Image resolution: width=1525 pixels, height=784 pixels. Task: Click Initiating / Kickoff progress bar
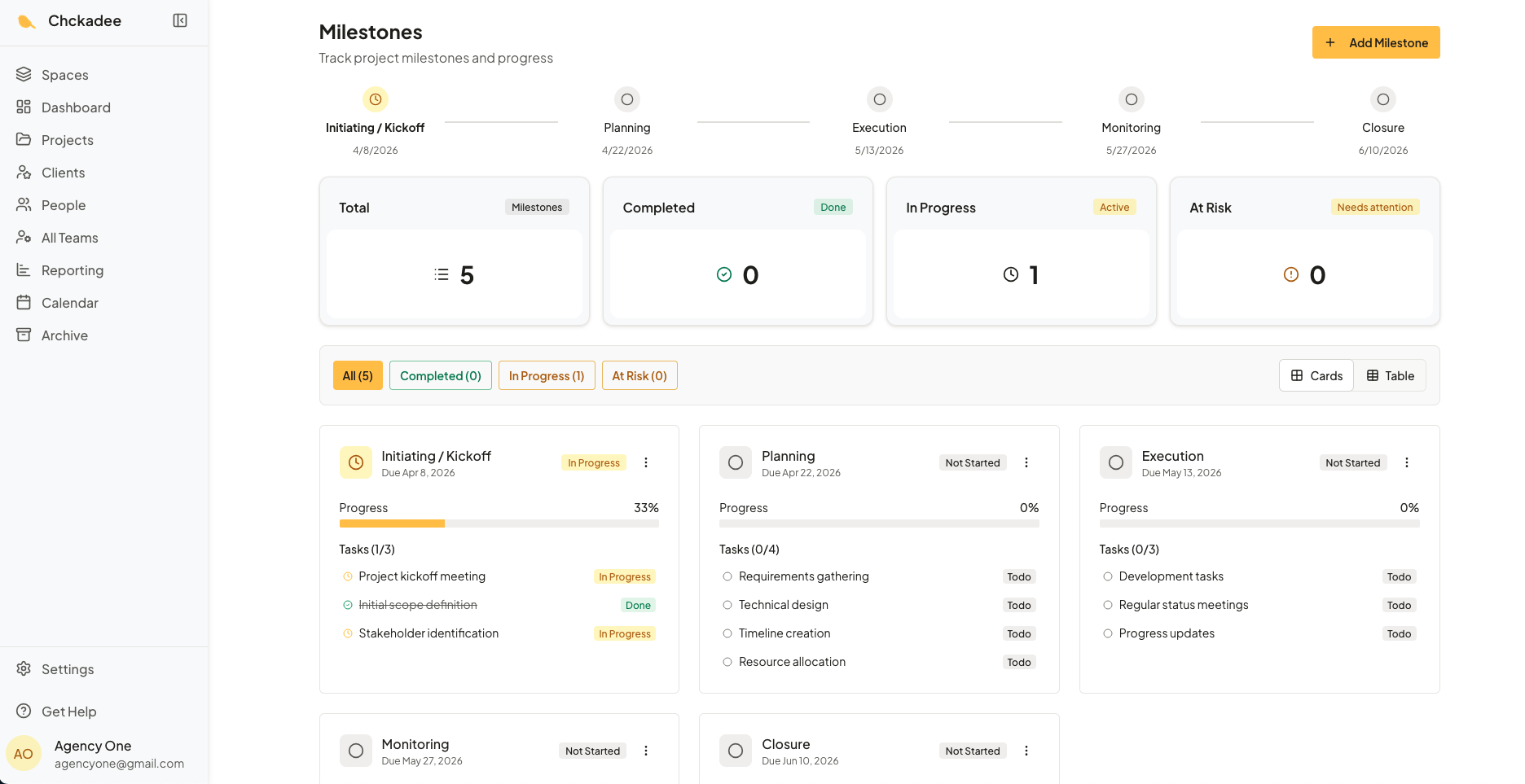pos(499,523)
